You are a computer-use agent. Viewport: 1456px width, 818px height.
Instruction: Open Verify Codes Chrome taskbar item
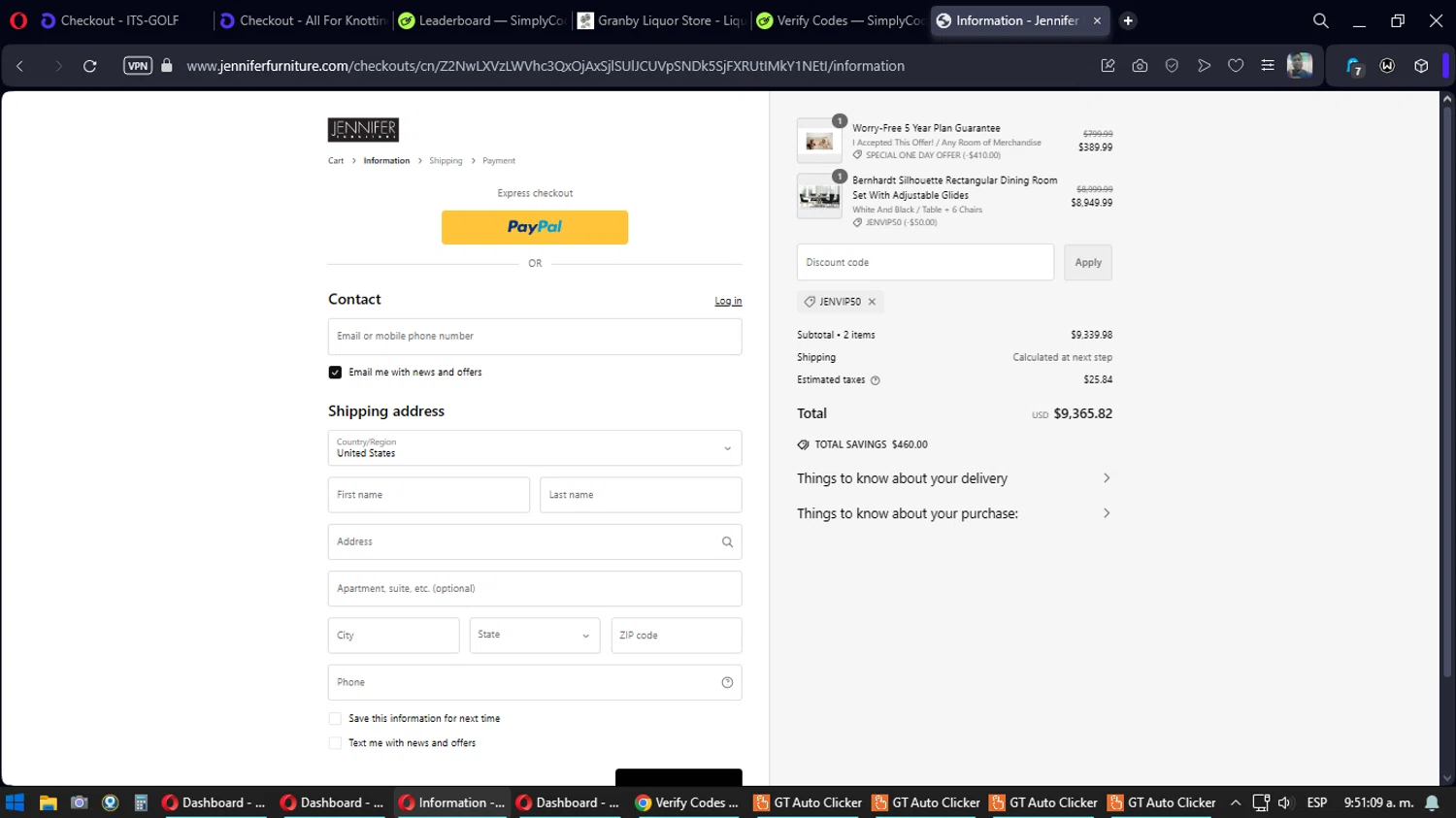(x=687, y=802)
